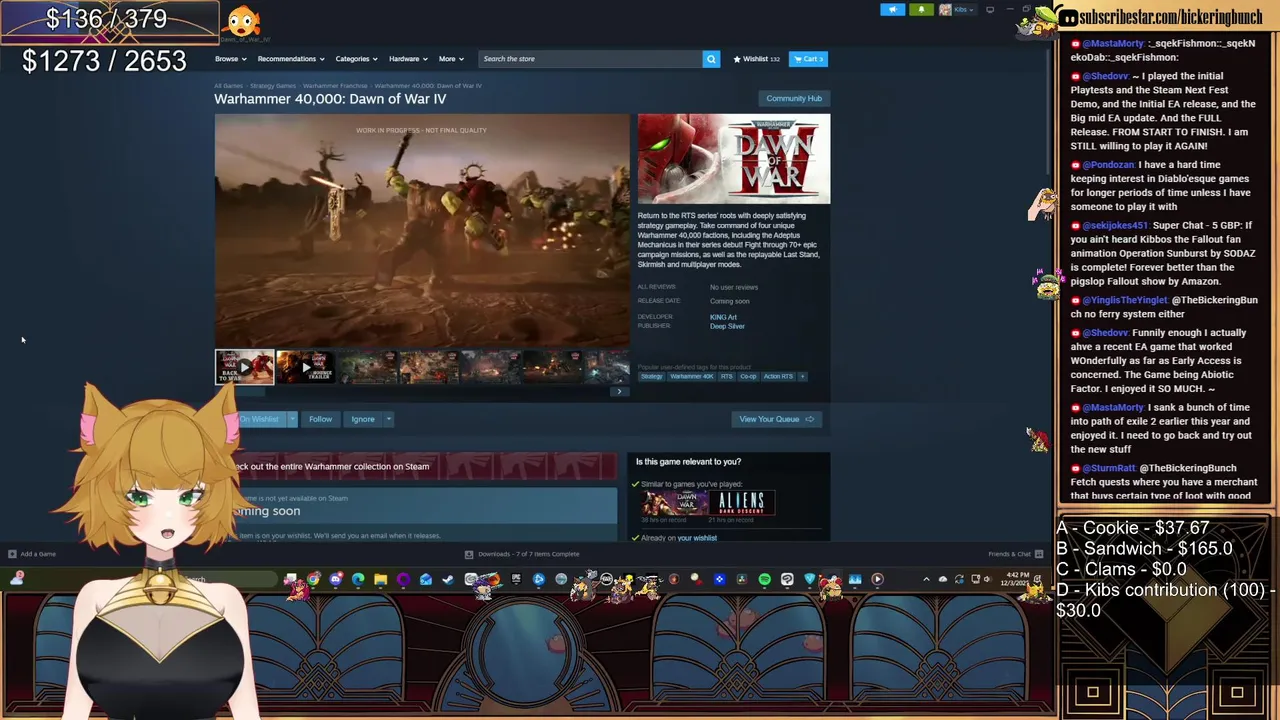
Task: Click the Dawn of War IV header image
Action: point(734,159)
